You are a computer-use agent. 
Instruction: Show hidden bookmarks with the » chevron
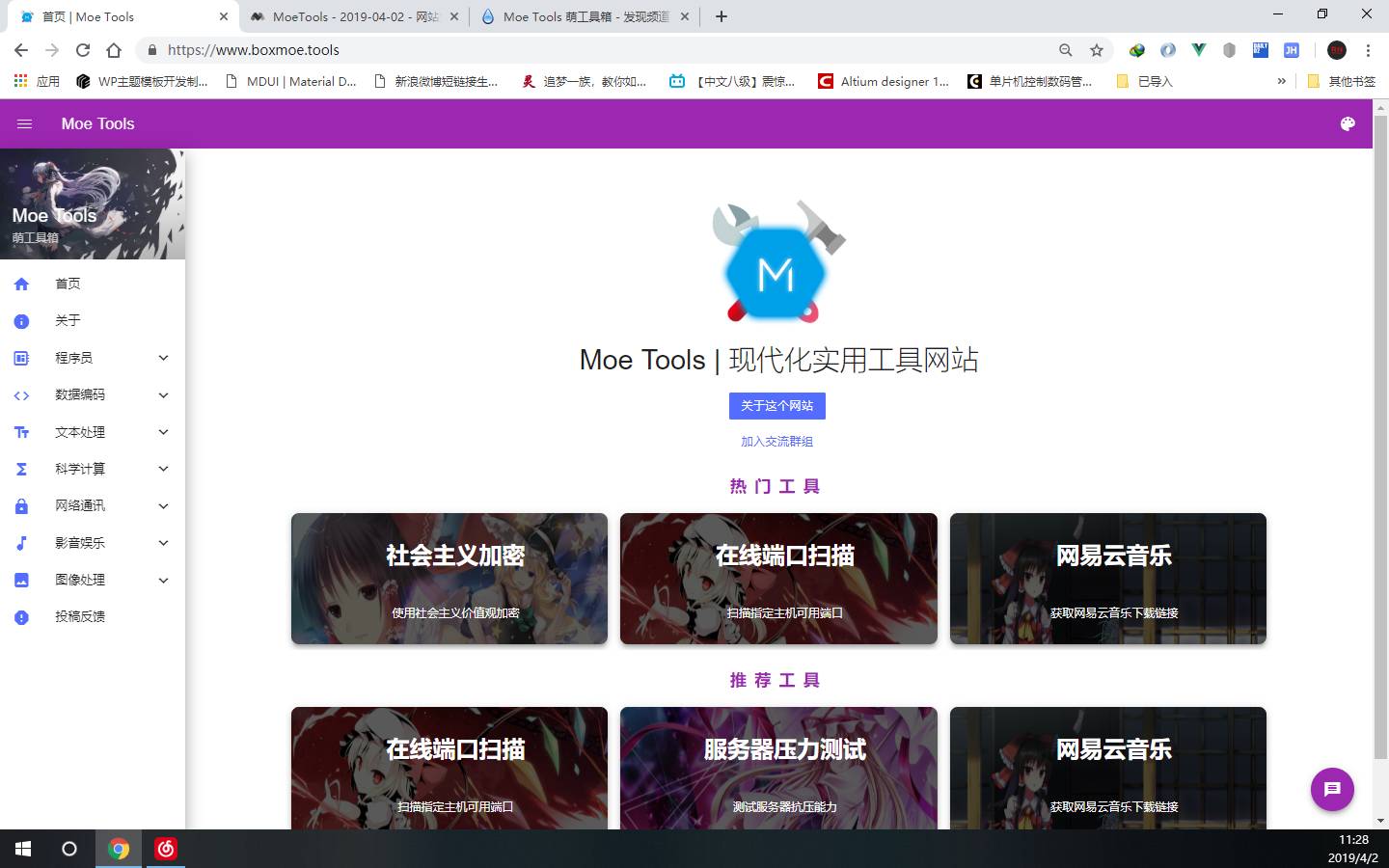coord(1281,81)
